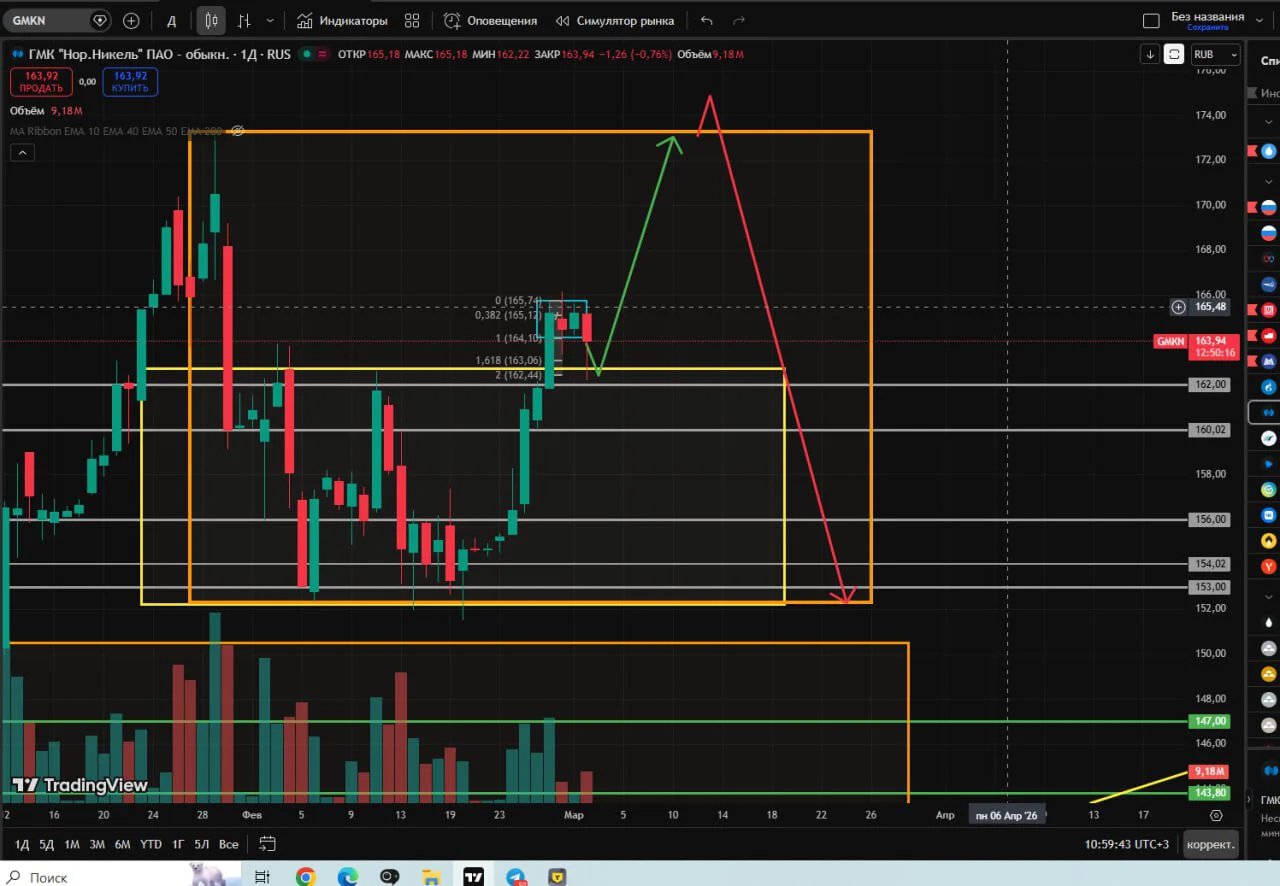Click the 147,00 green price label
The image size is (1280, 886).
pyautogui.click(x=1210, y=721)
